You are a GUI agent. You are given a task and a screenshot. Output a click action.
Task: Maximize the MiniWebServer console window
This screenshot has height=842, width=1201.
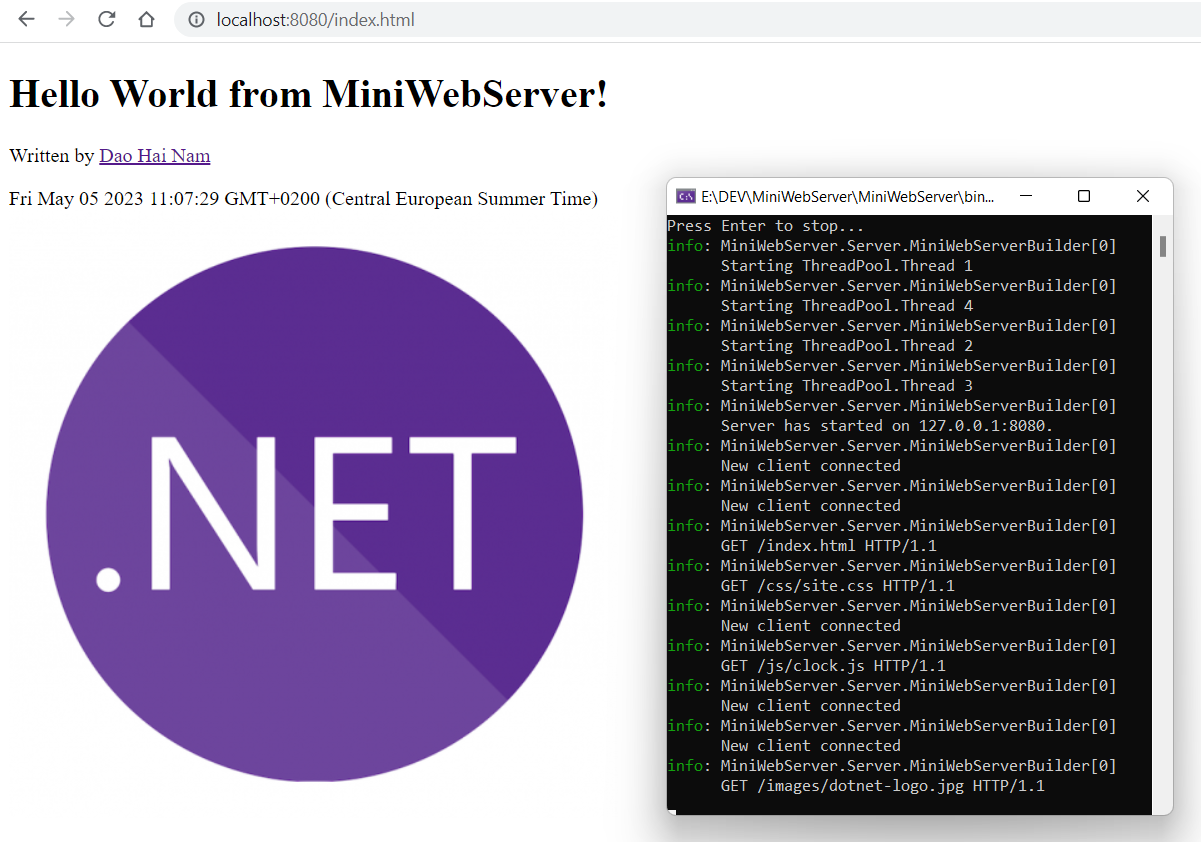click(1084, 196)
